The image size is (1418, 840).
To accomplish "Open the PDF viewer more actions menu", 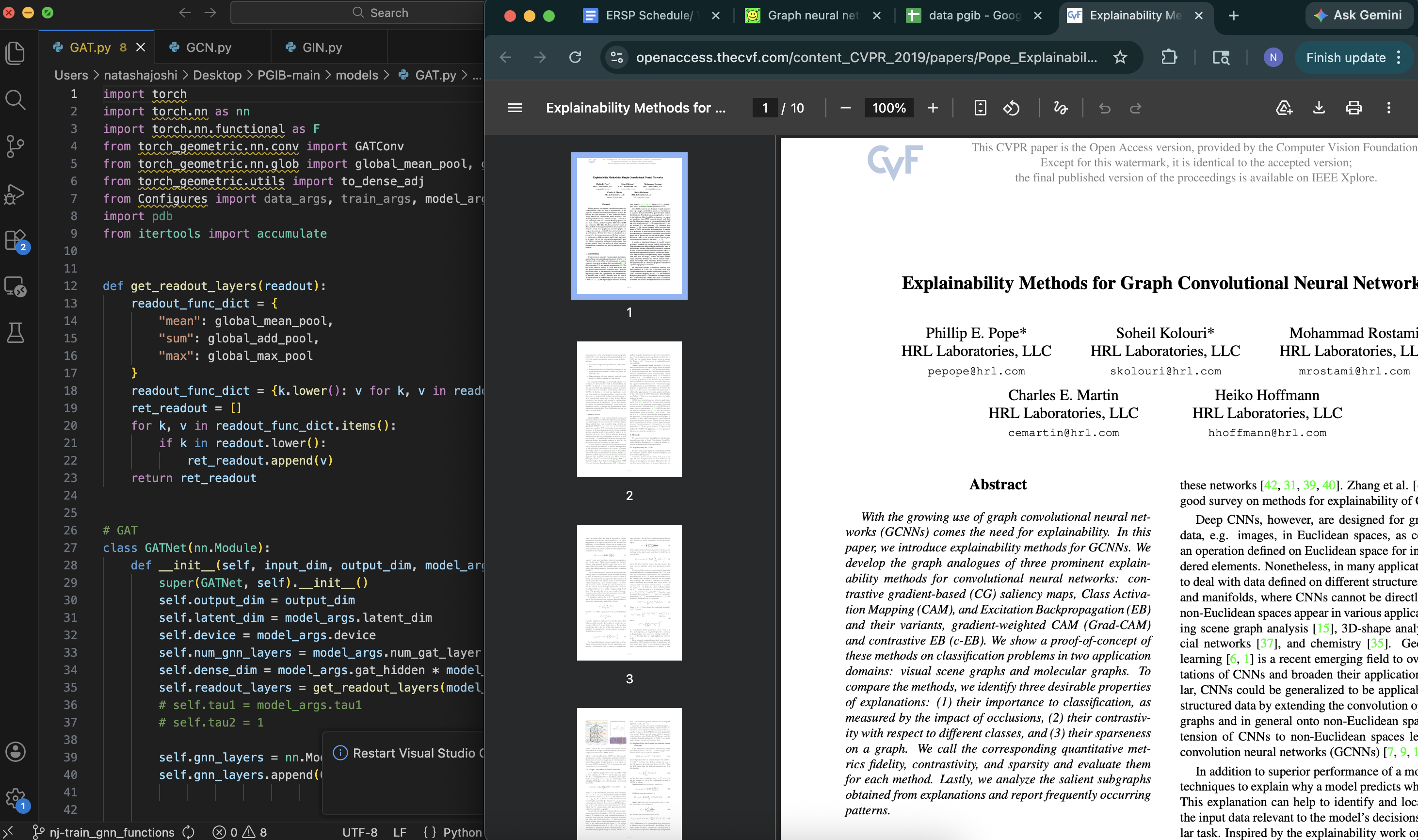I will click(x=1388, y=108).
